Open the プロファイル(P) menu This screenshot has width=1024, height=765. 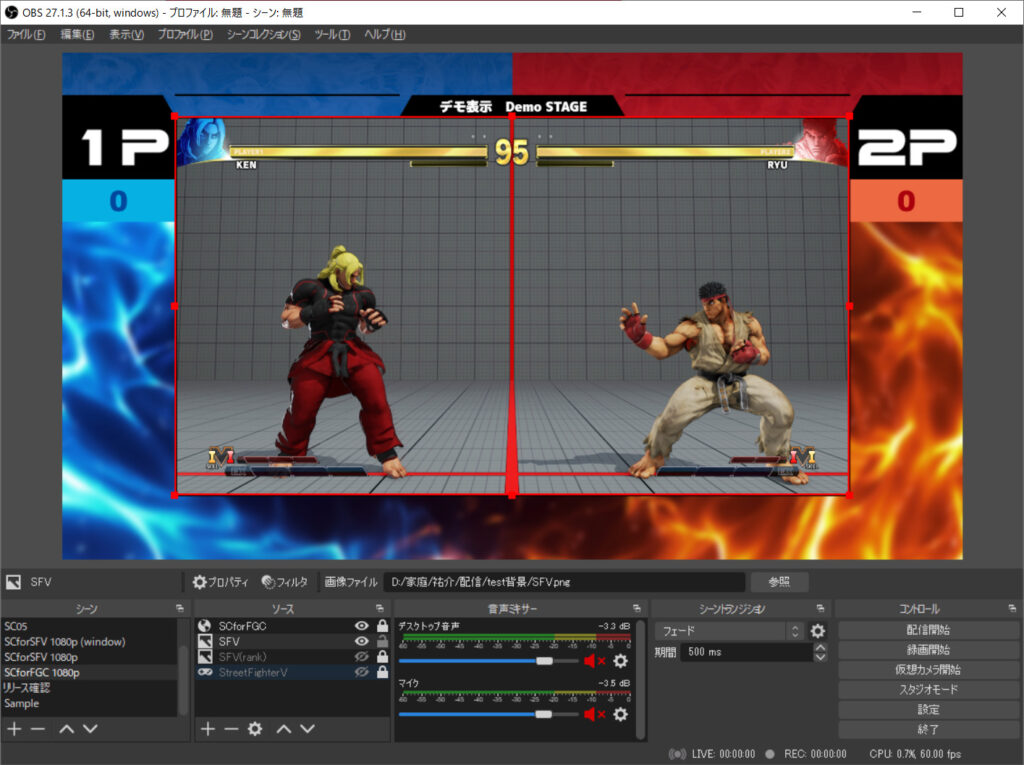coord(185,35)
